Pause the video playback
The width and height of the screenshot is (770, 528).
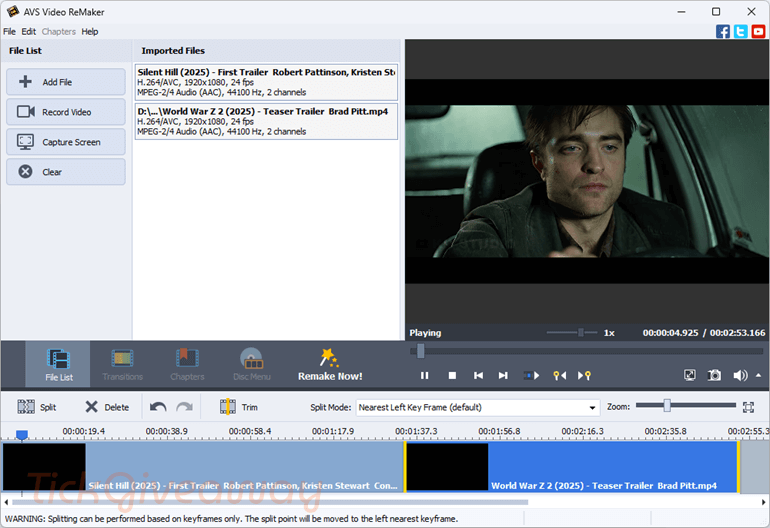click(424, 376)
